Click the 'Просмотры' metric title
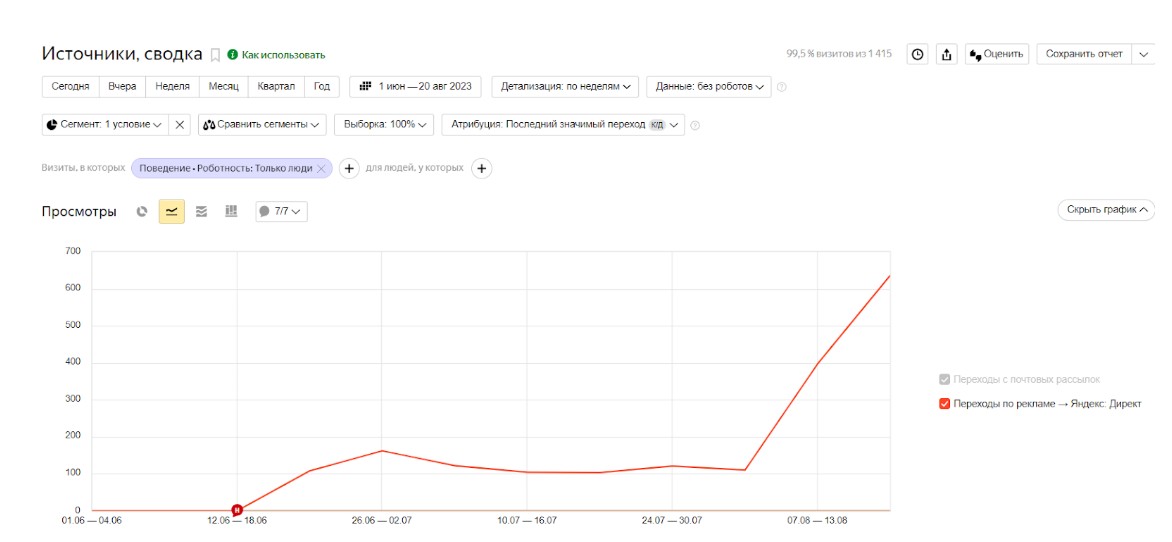 (x=79, y=212)
